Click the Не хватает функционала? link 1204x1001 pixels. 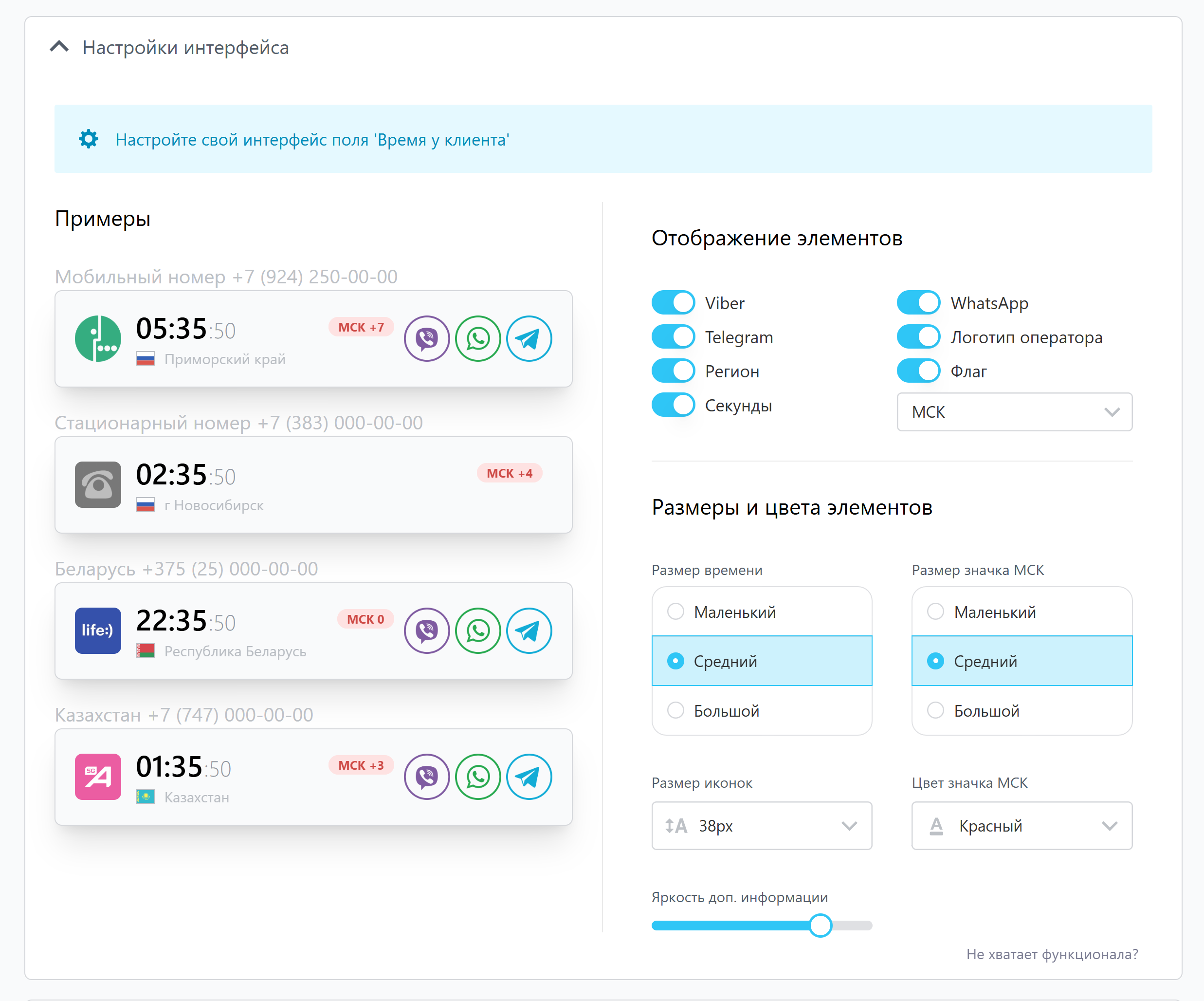(x=1052, y=954)
